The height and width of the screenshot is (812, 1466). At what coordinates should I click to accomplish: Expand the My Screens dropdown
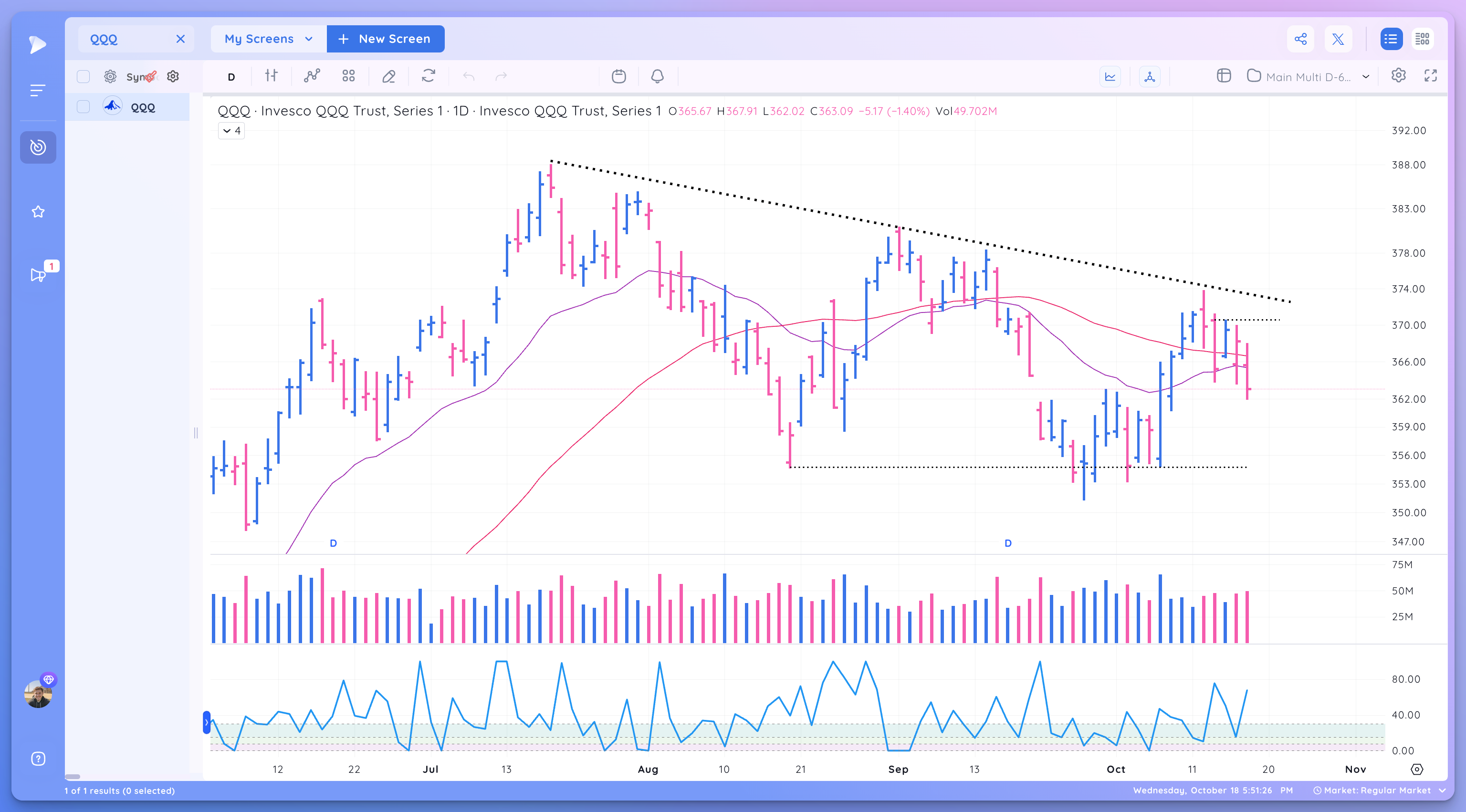(x=269, y=39)
